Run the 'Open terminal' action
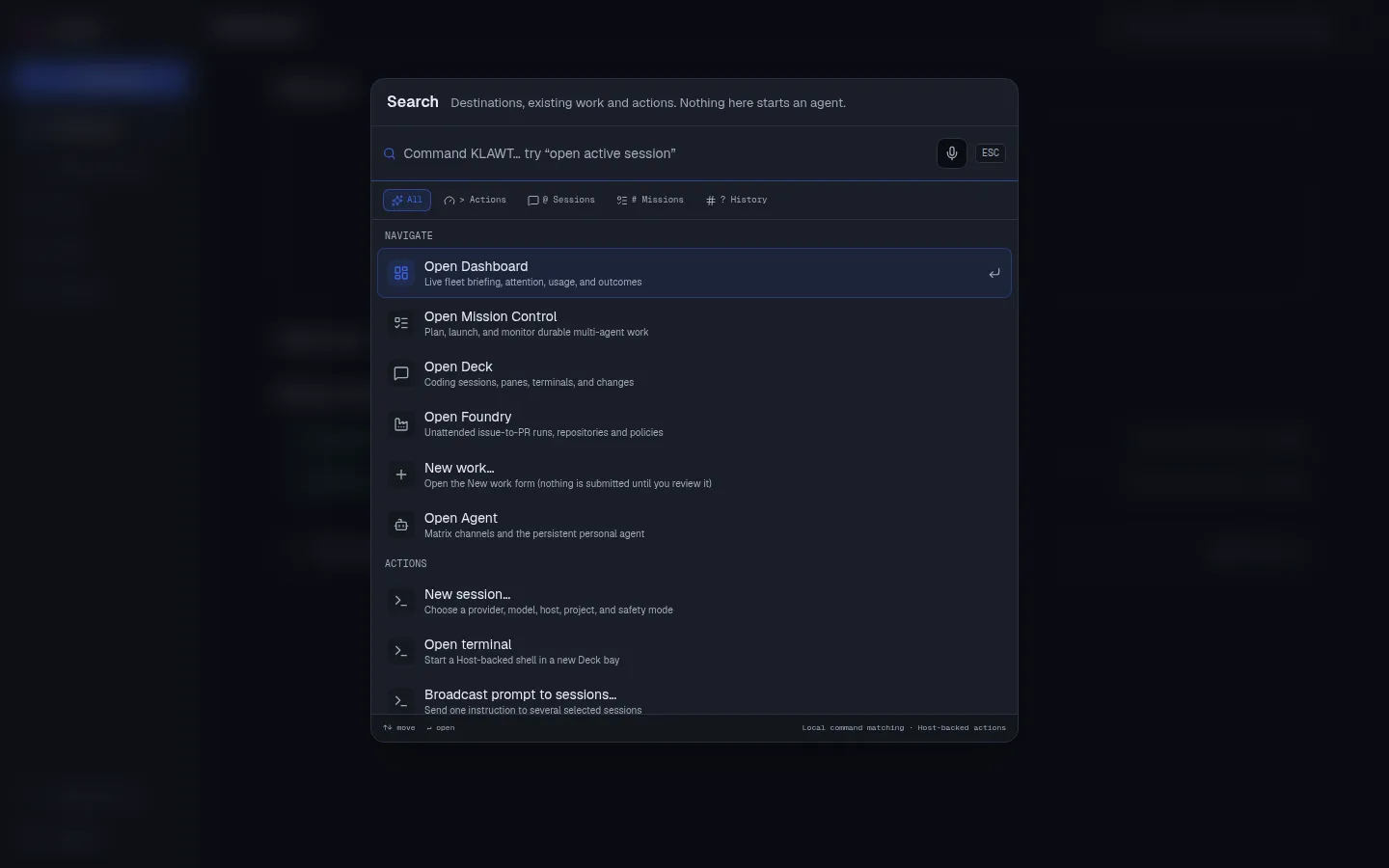This screenshot has width=1389, height=868. [x=694, y=651]
